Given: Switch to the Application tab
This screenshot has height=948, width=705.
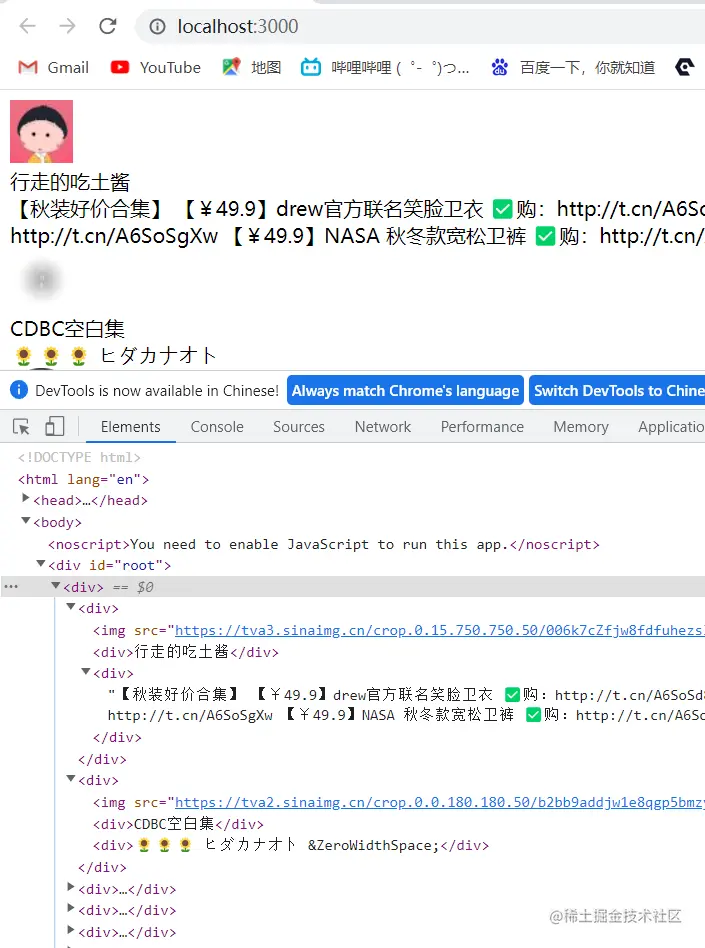Looking at the screenshot, I should click(x=671, y=427).
